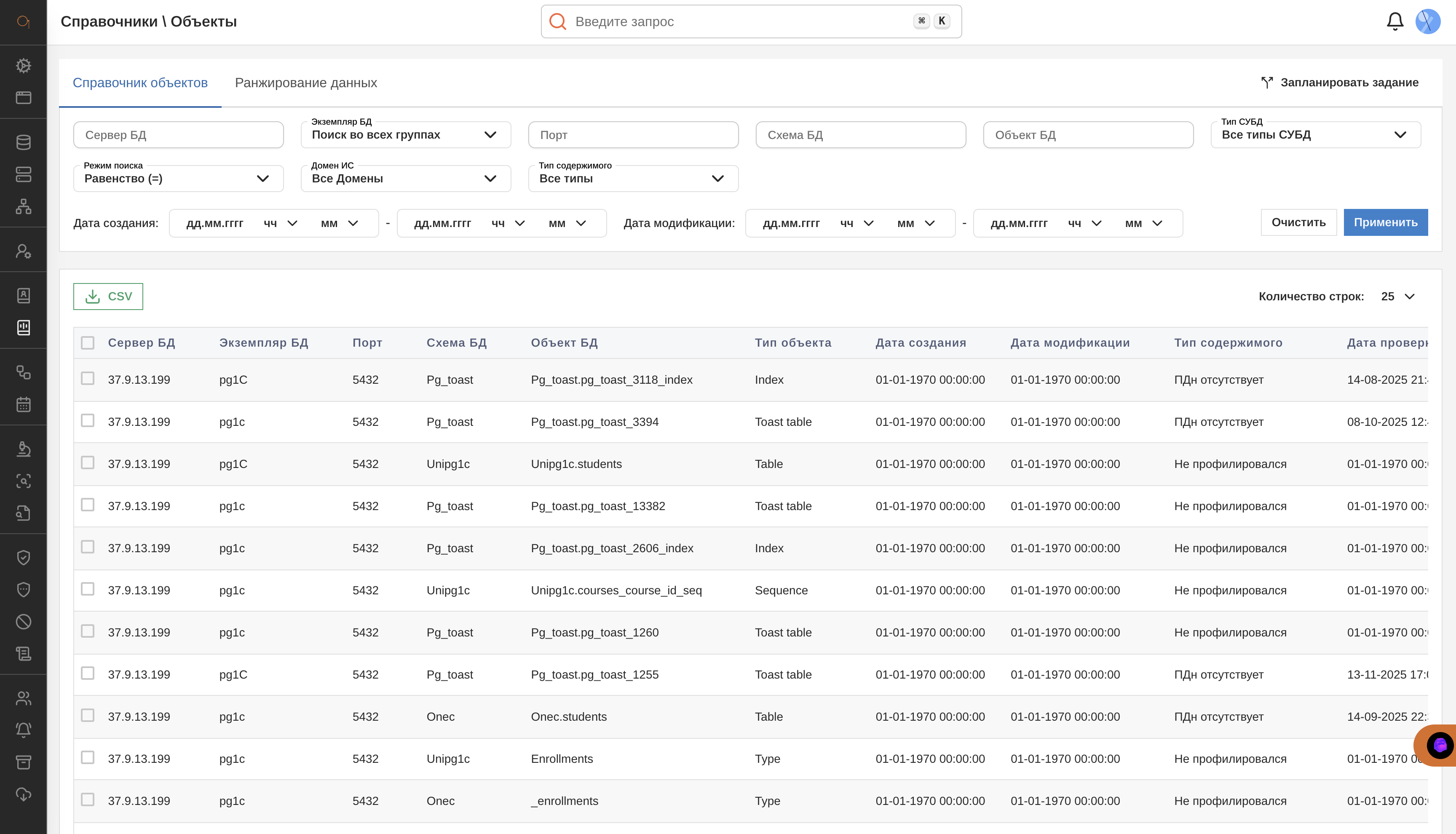Download the table with CSV button
The image size is (1456, 834).
(x=108, y=297)
